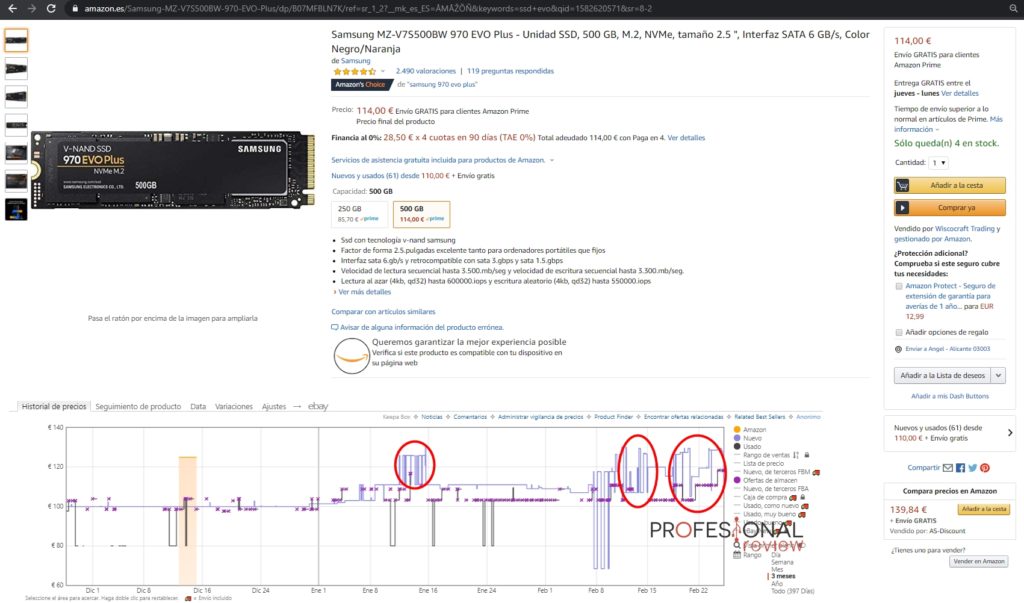Click truck icon beside Usado, muy bueno

pos(801,514)
